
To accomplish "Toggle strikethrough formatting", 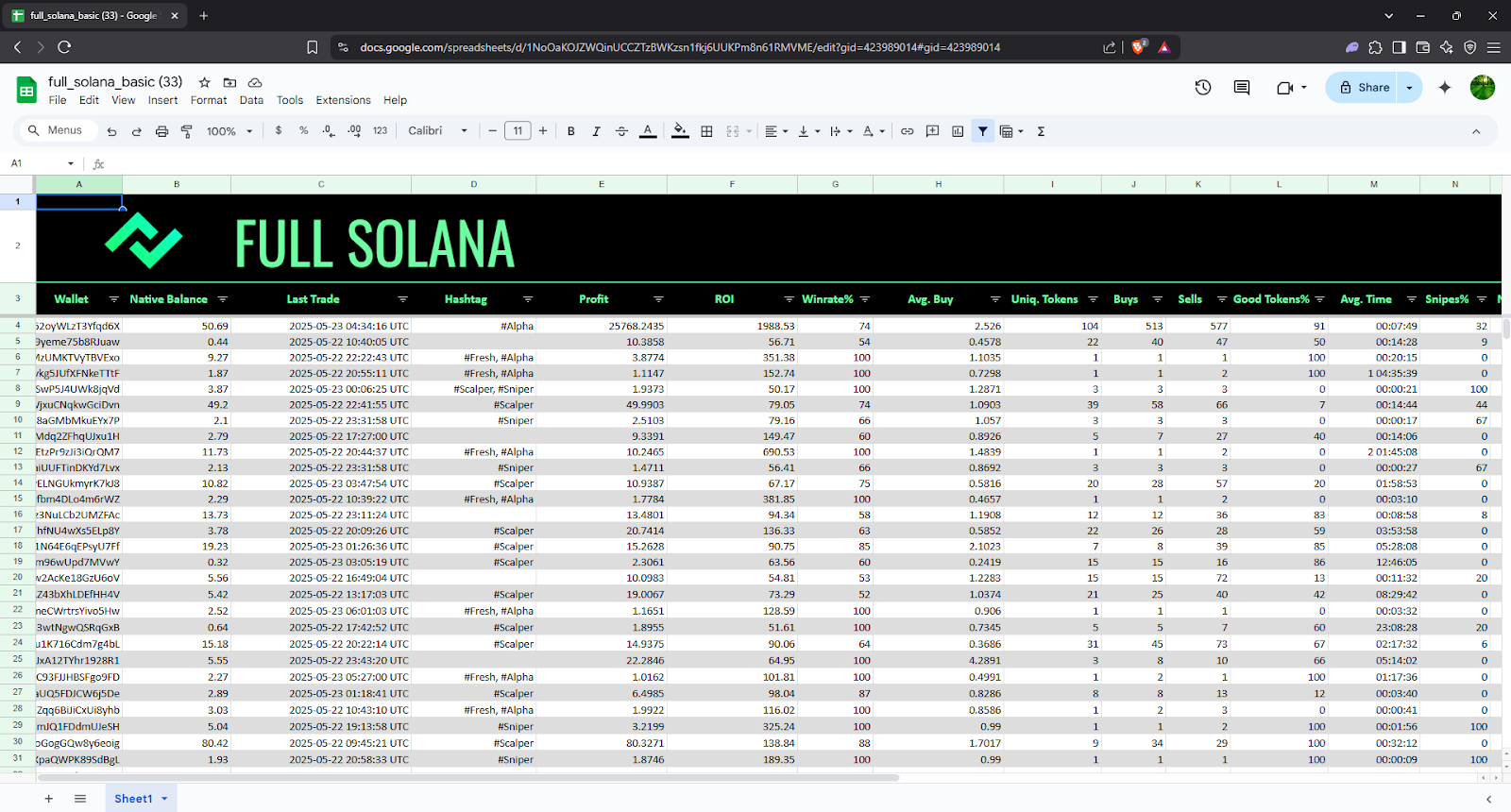I will pos(621,131).
